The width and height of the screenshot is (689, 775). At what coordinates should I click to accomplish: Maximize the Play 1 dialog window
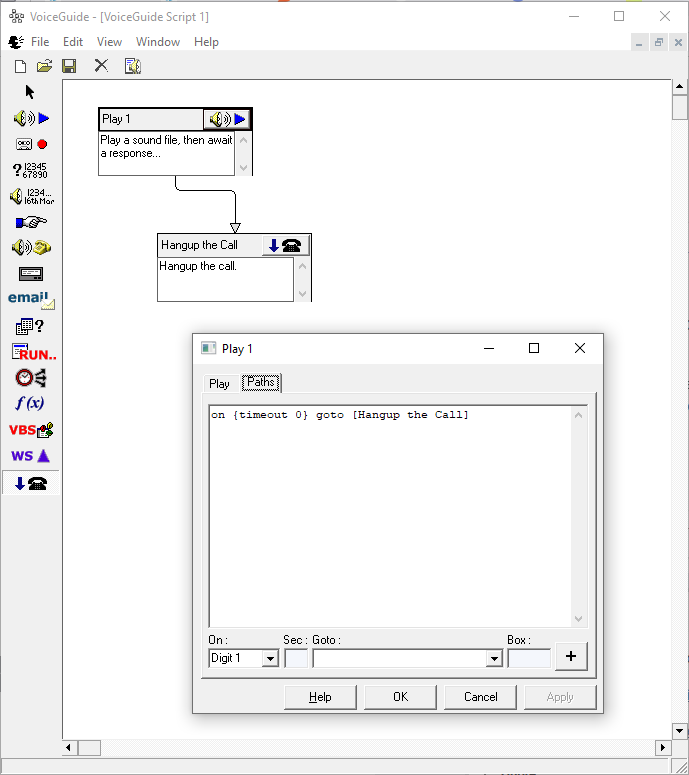coord(534,348)
